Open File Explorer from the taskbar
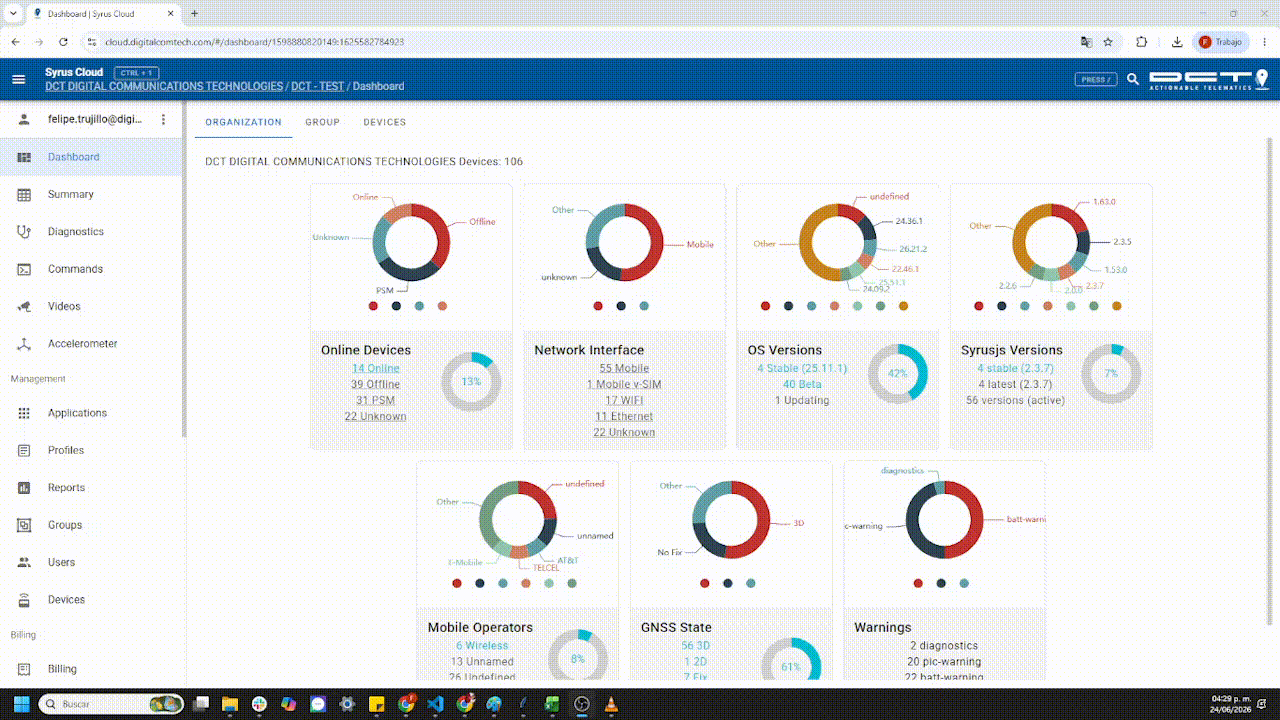 click(230, 704)
